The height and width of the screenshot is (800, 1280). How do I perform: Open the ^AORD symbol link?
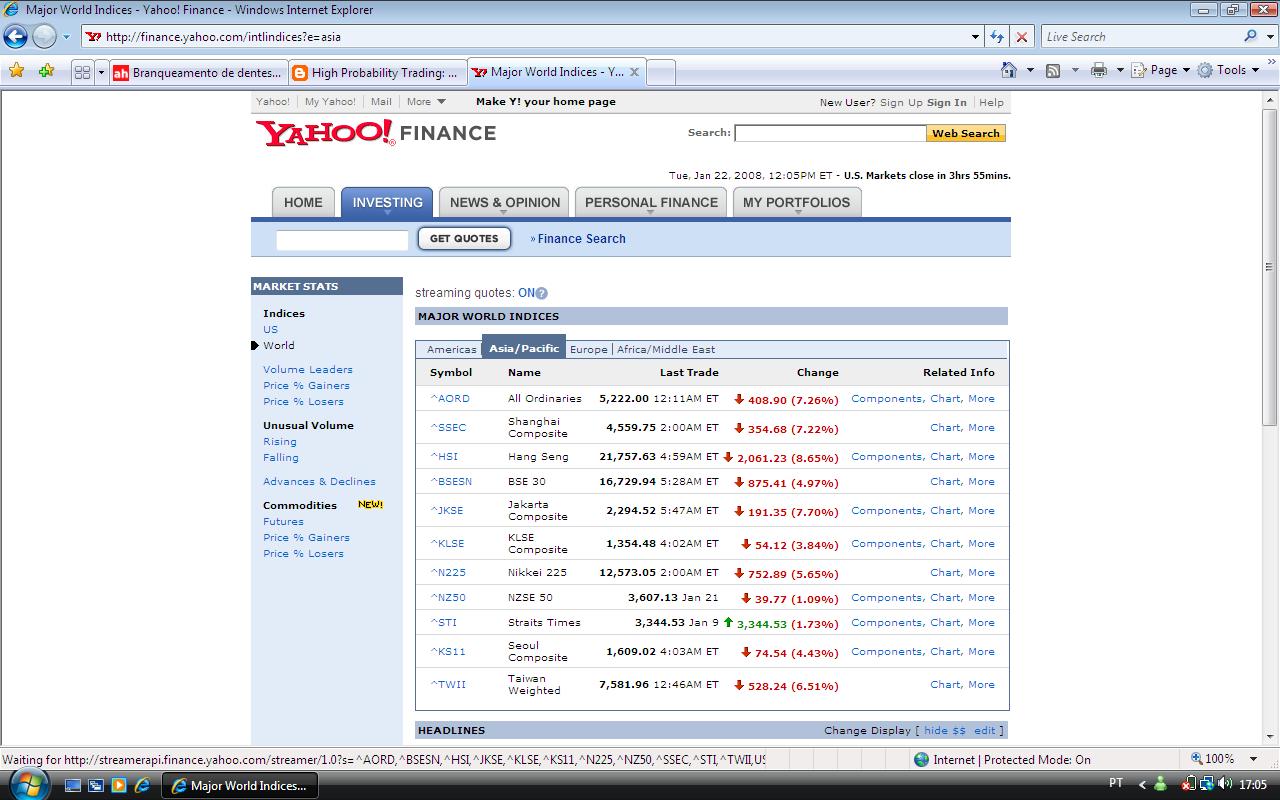click(450, 398)
